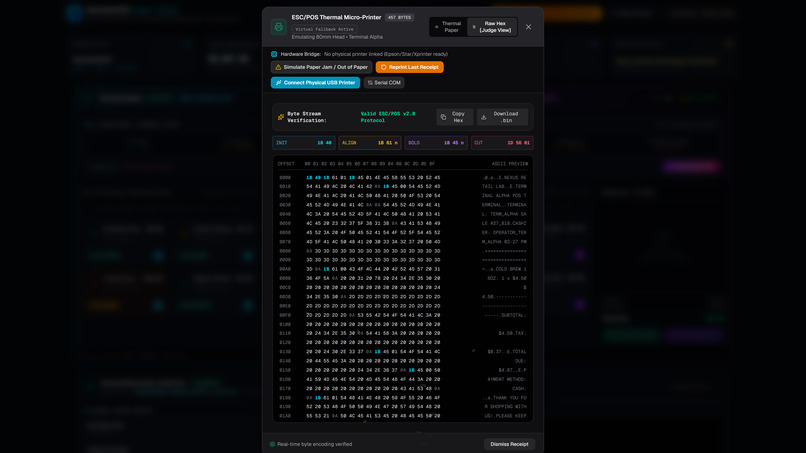Click the Virtual Fallback Active badge
The width and height of the screenshot is (806, 453).
coord(324,29)
